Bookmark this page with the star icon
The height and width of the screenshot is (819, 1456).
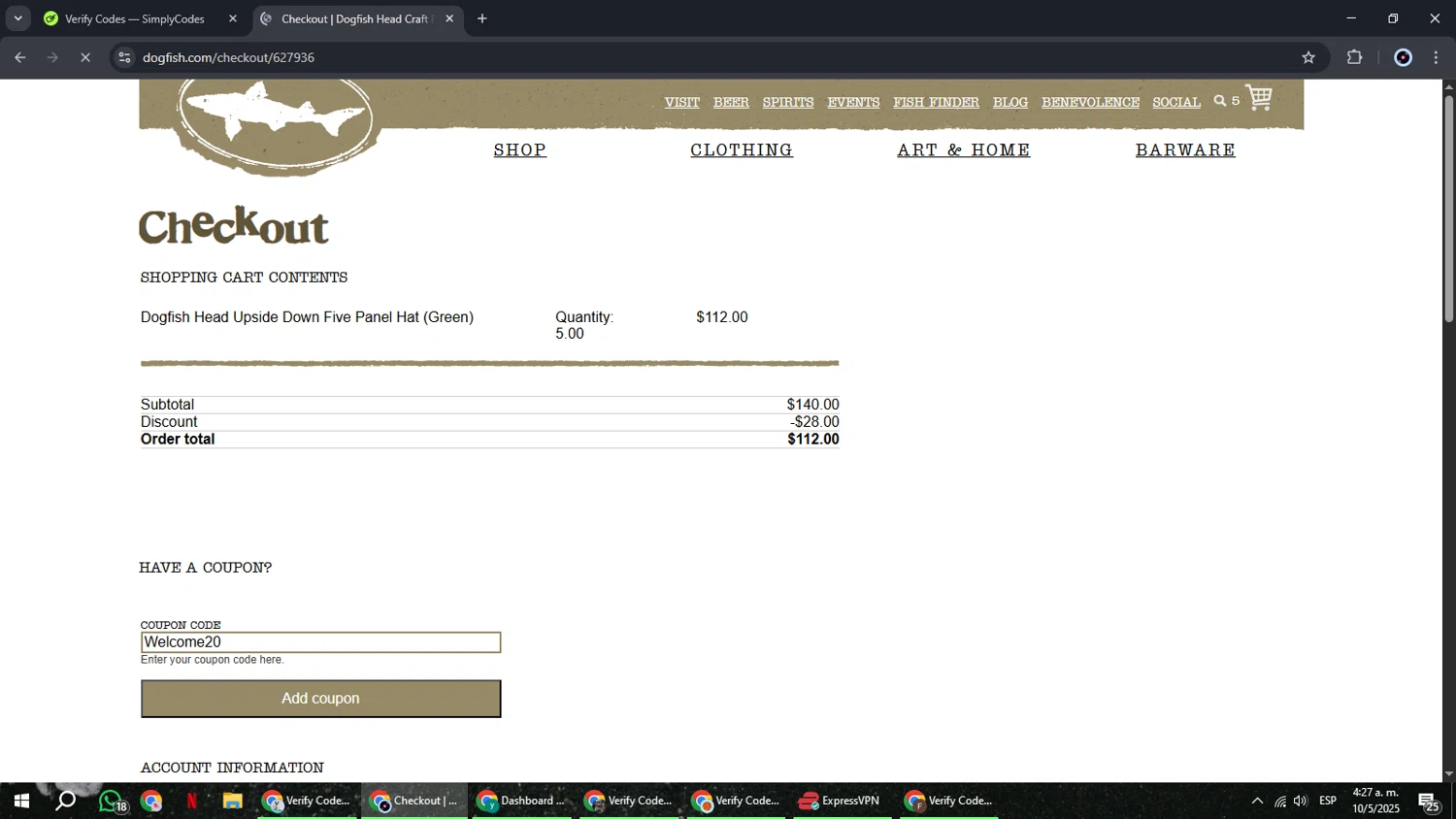click(x=1308, y=57)
